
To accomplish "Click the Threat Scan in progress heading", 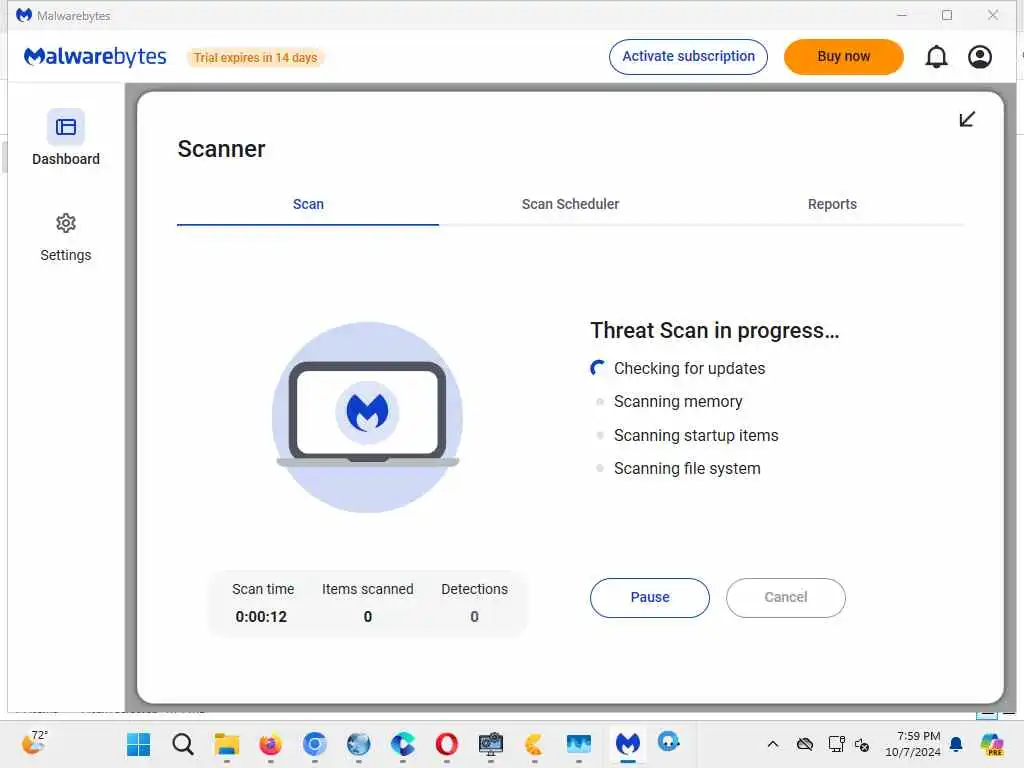I will tap(714, 330).
